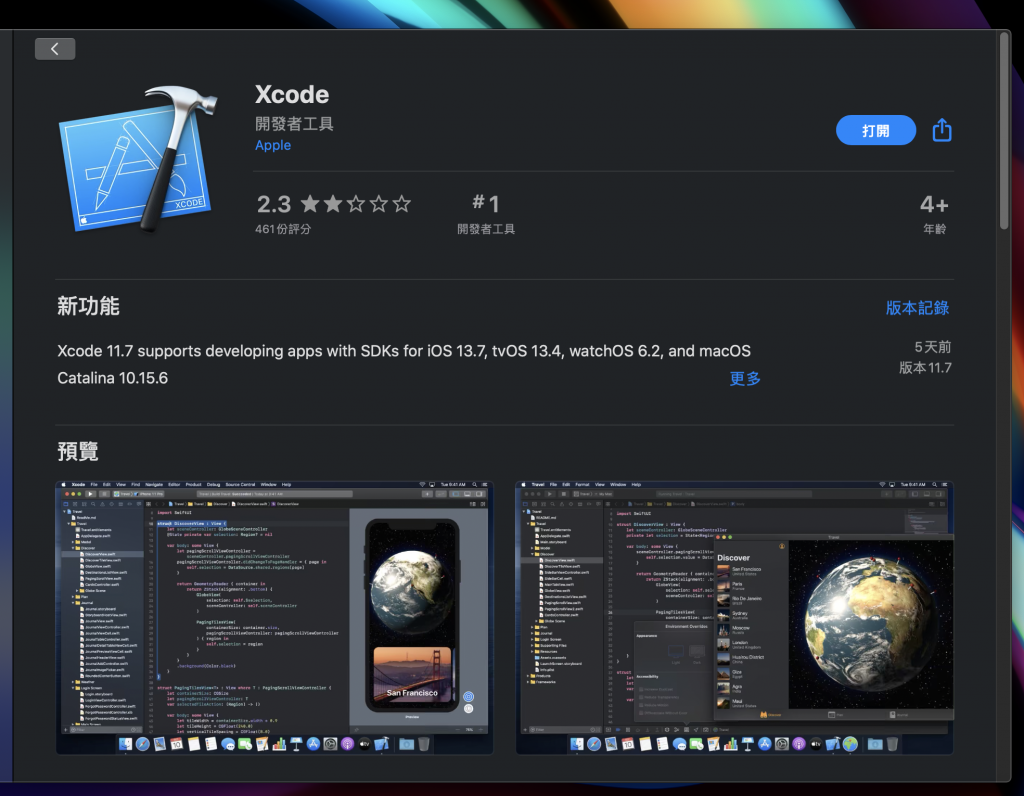Open the second Xcode preview screenshot
This screenshot has width=1024, height=796.
point(734,618)
